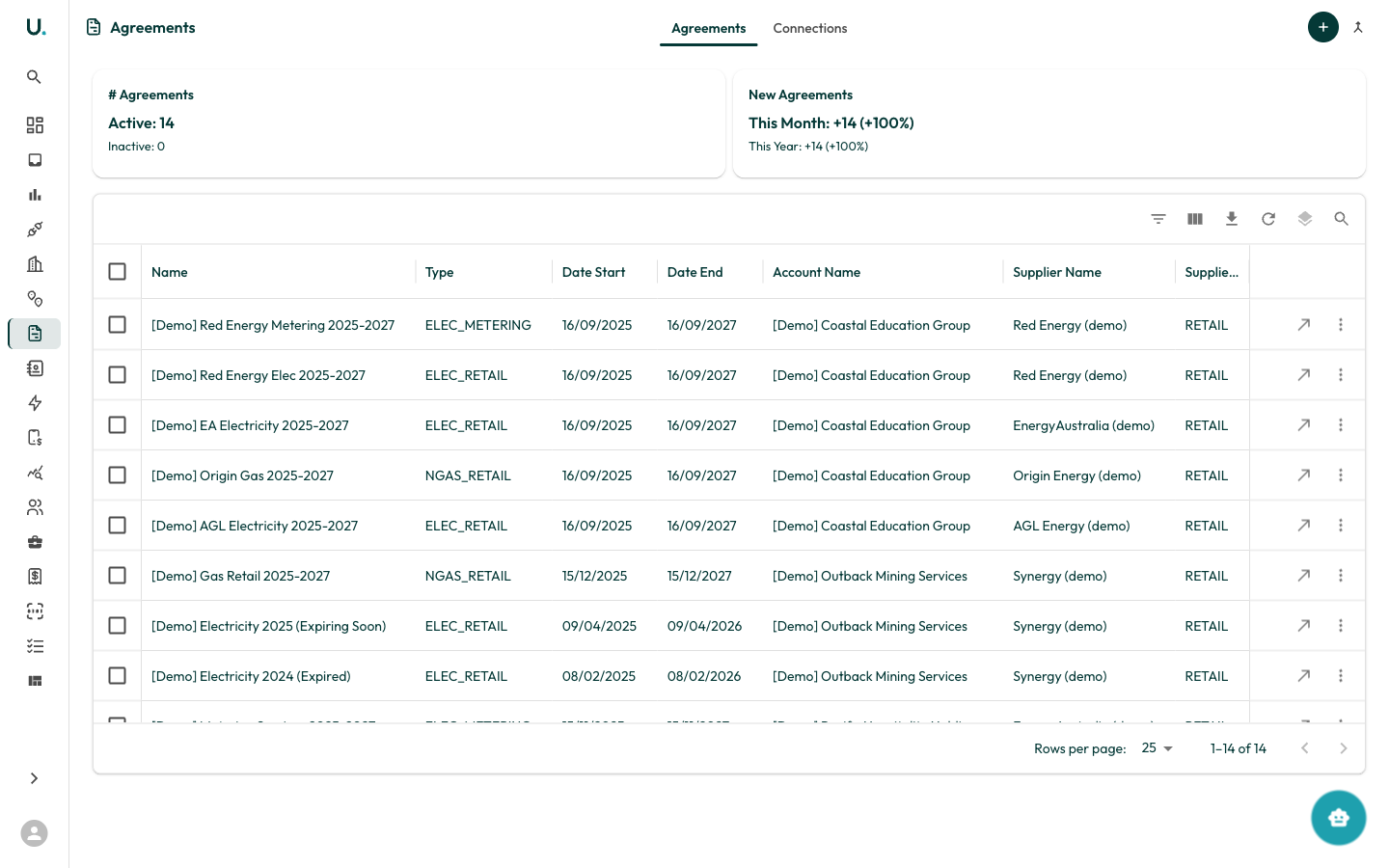Open Origin Gas 2025-2027 arrow link
Image resolution: width=1389 pixels, height=868 pixels.
pyautogui.click(x=1304, y=475)
